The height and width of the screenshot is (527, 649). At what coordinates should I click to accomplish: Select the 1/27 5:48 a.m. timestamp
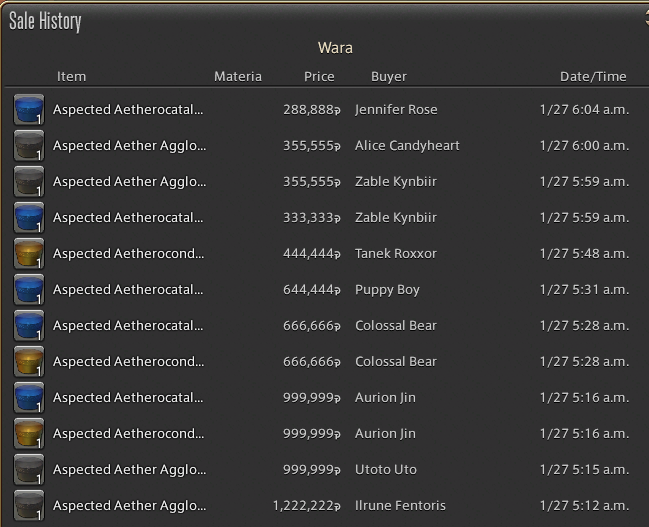(584, 254)
